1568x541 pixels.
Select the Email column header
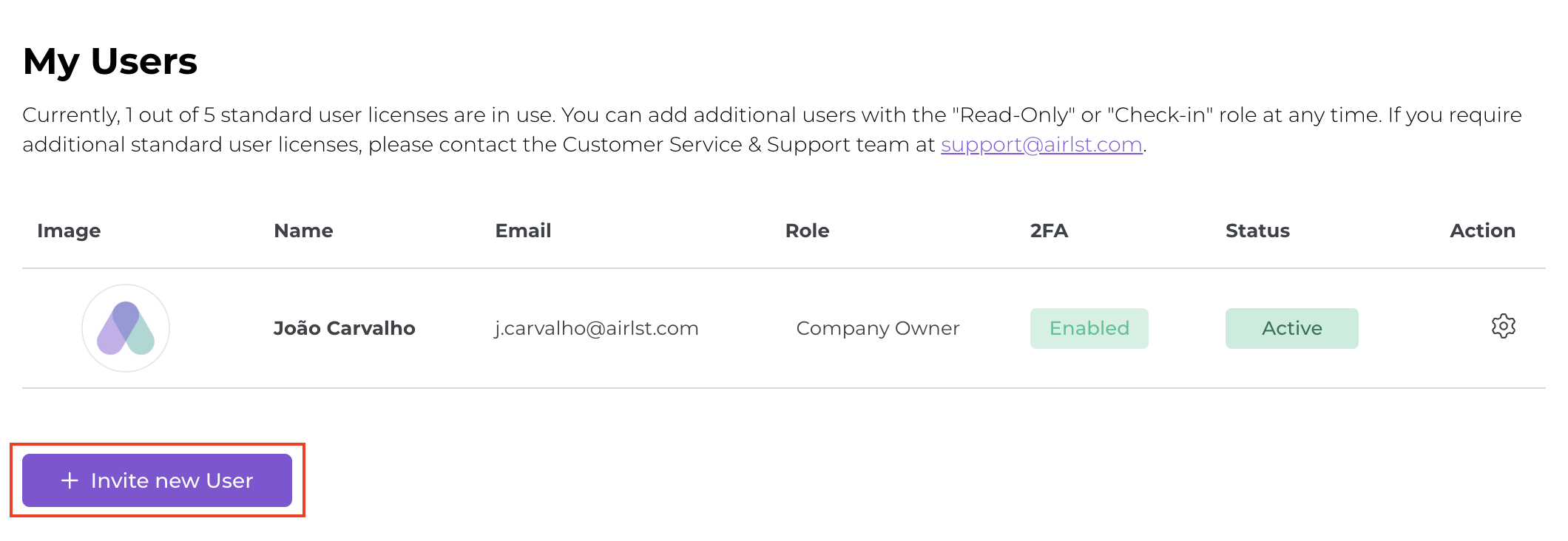523,231
